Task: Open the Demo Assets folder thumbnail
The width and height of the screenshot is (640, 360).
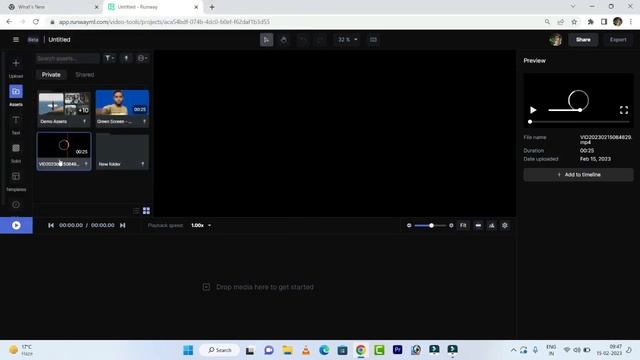Action: [64, 104]
